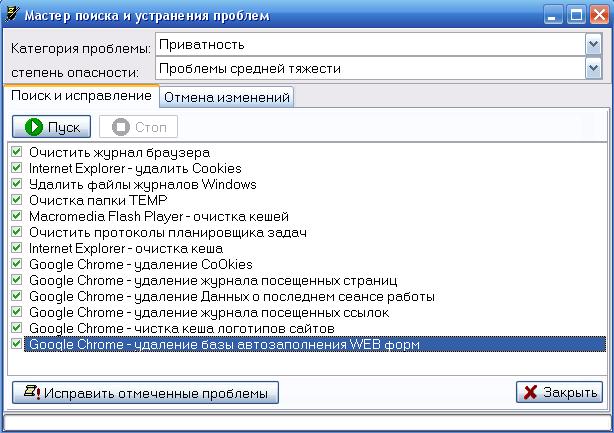Uncheck 'Google Chrome - удаление журнала посещенных страниц' checkbox
Screen dimensions: 614x433
16,280
